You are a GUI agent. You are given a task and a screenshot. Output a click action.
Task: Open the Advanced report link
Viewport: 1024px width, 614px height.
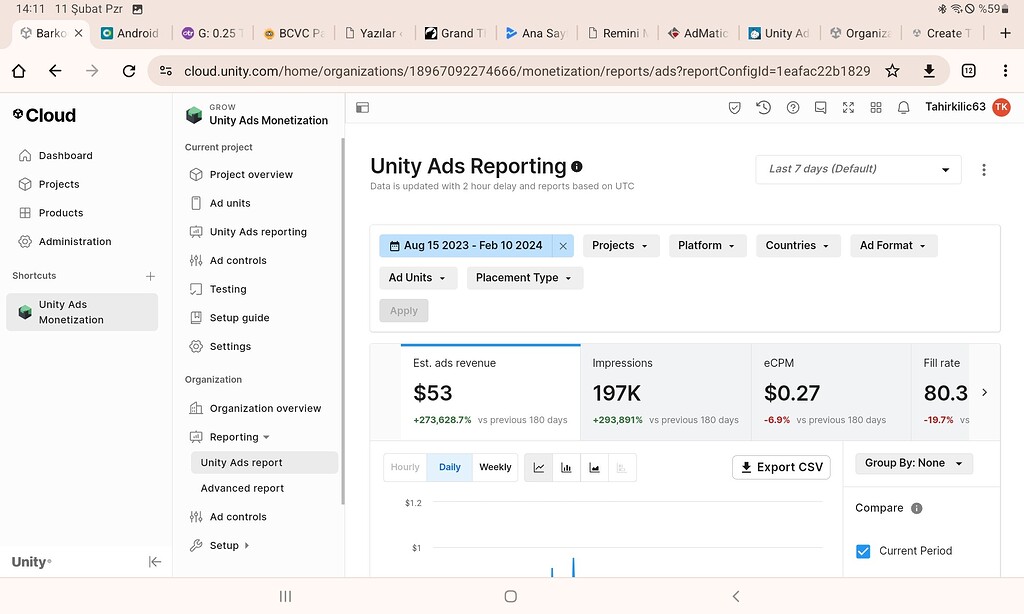pos(242,488)
